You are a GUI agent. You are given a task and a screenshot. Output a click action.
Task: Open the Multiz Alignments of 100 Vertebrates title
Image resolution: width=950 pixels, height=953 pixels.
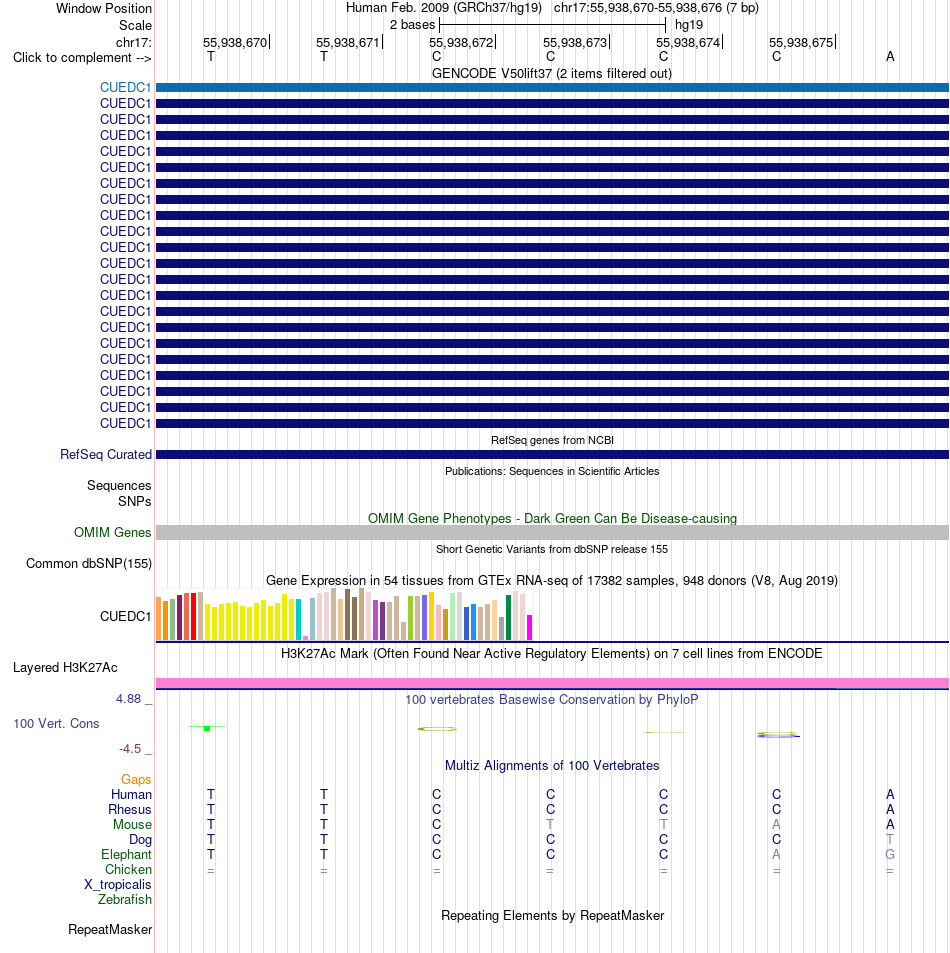552,765
